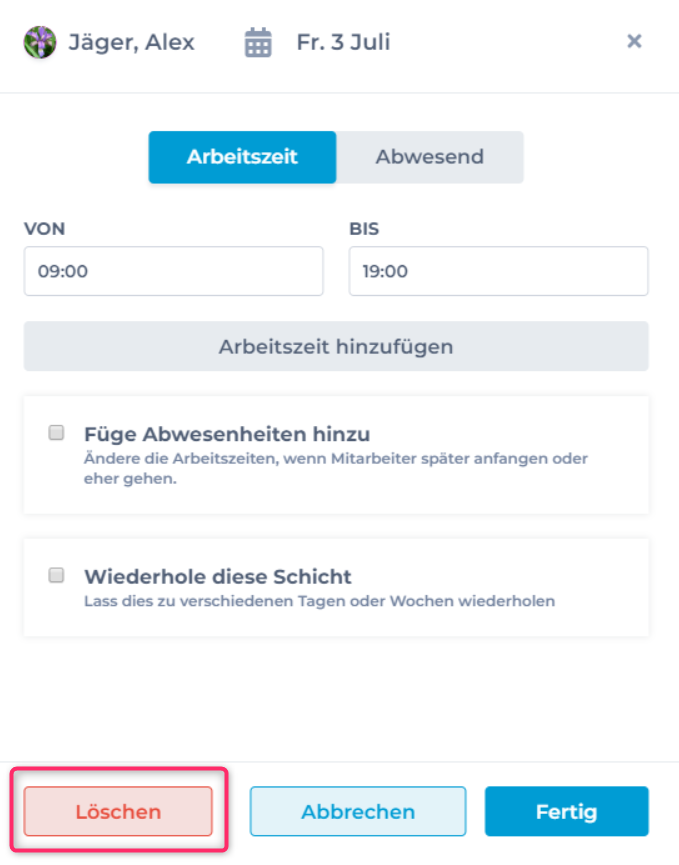The image size is (679, 865).
Task: Enable the Füge Abwesenheiten hinzu checkbox
Action: pos(57,433)
